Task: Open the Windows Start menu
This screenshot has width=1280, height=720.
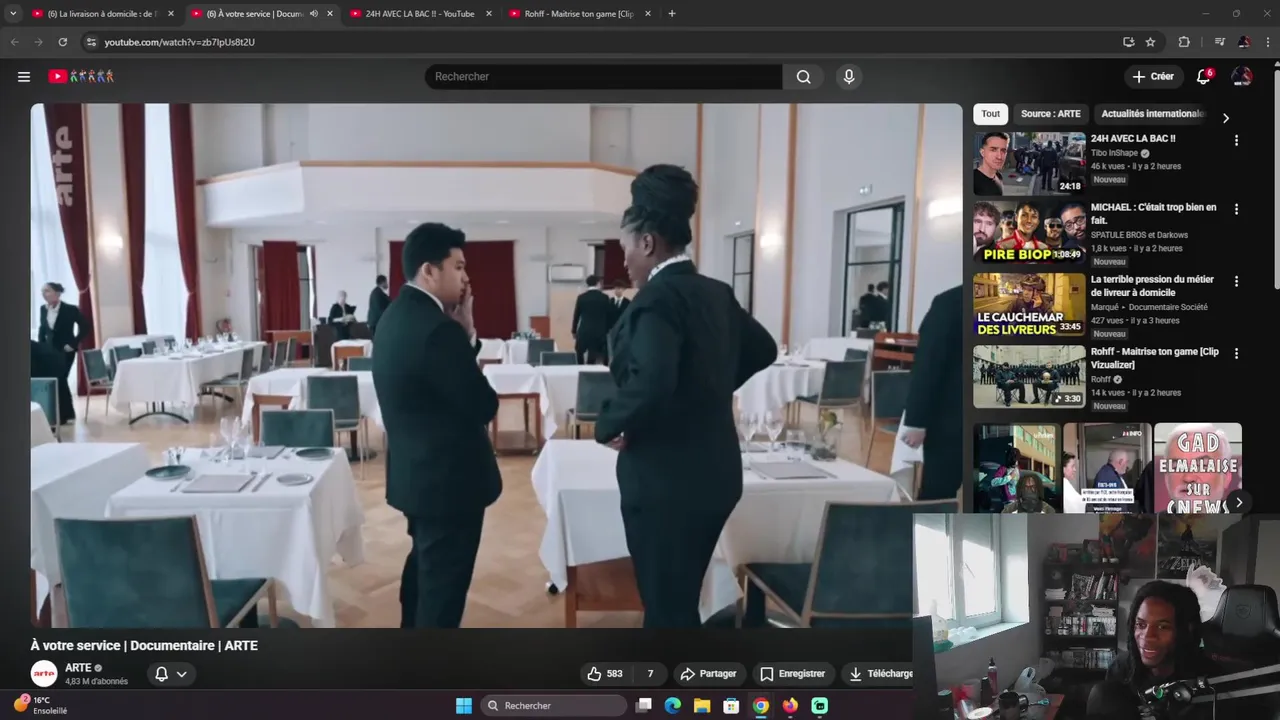Action: 464,706
